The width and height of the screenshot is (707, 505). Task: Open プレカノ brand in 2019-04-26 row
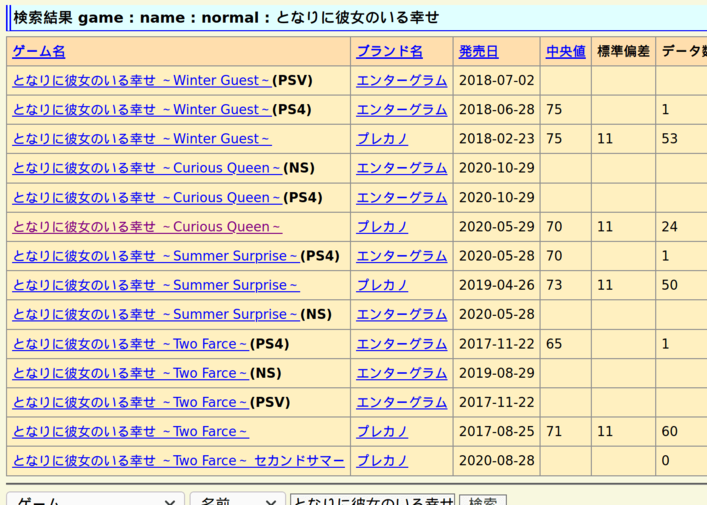pos(382,285)
